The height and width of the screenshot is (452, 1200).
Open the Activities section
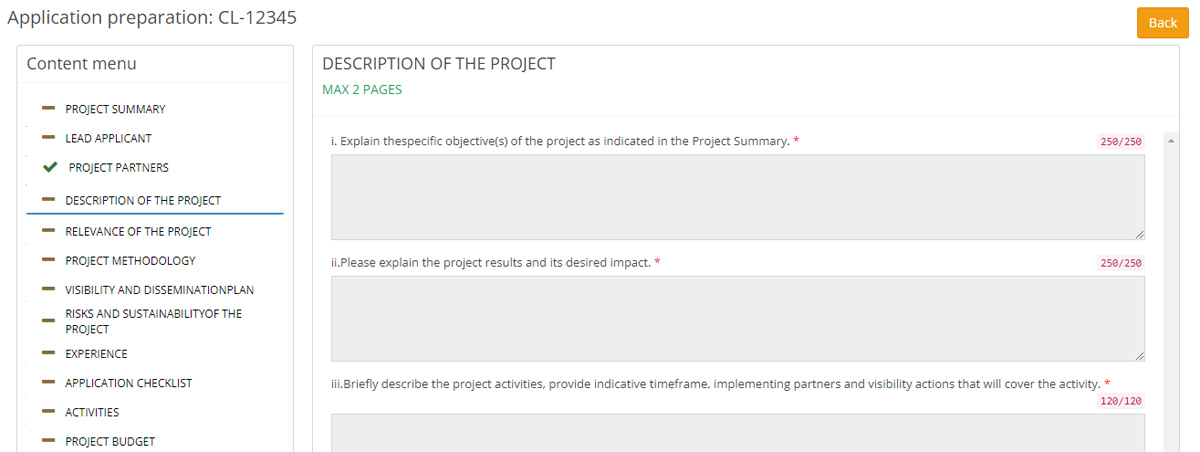coord(92,412)
